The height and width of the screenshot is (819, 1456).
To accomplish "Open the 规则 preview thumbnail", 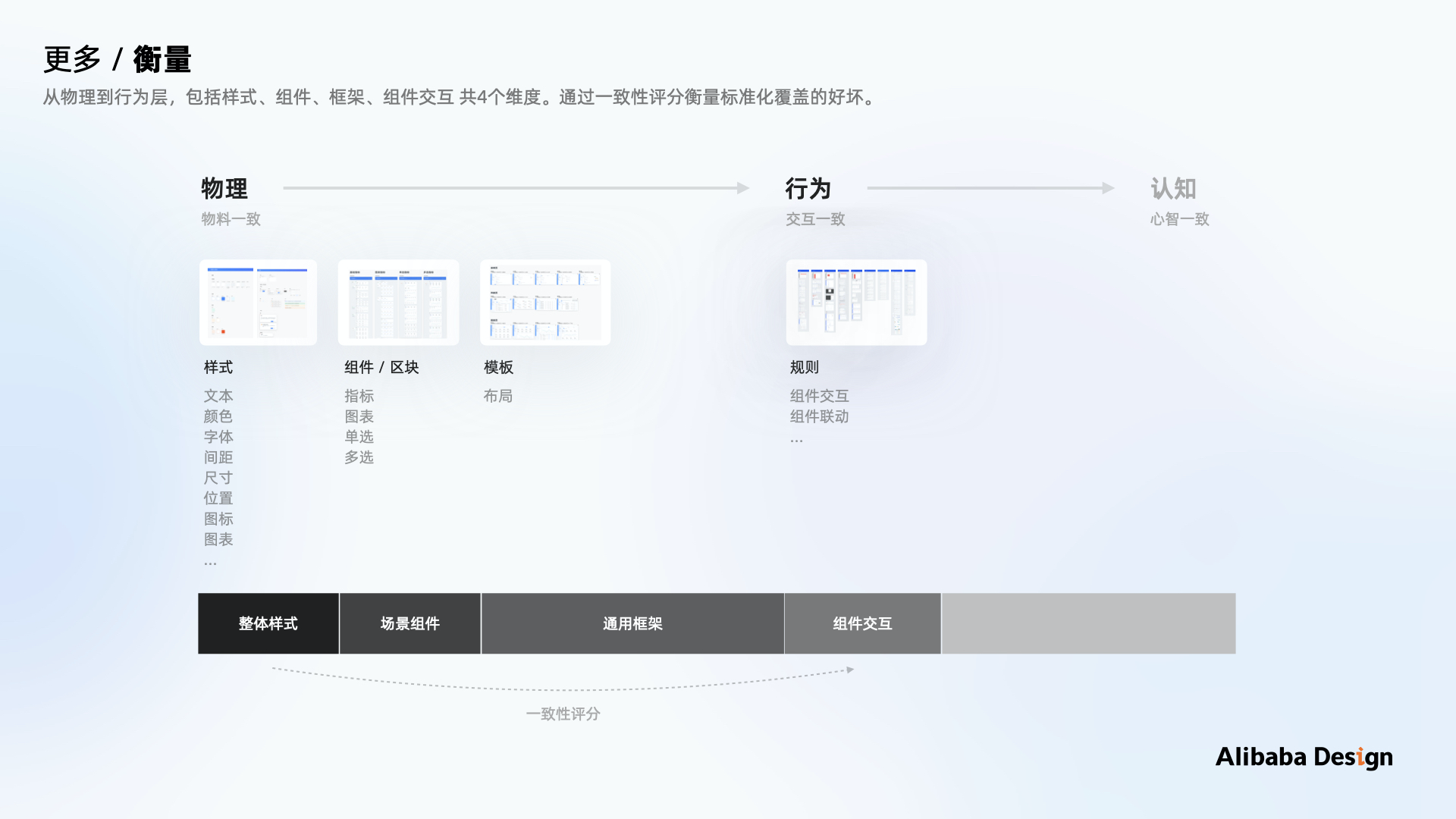I will (856, 303).
